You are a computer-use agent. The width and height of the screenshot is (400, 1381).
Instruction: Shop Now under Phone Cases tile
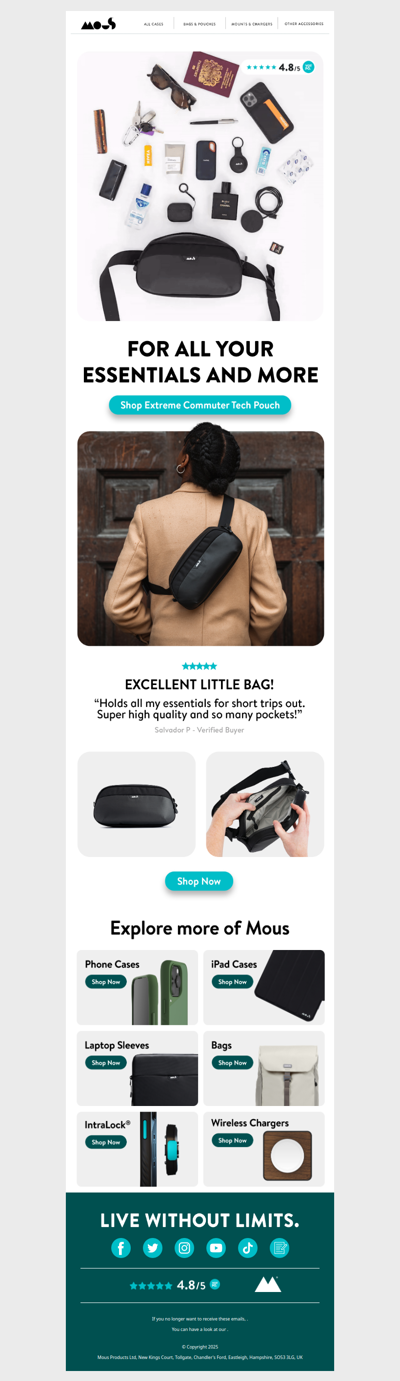[x=106, y=982]
